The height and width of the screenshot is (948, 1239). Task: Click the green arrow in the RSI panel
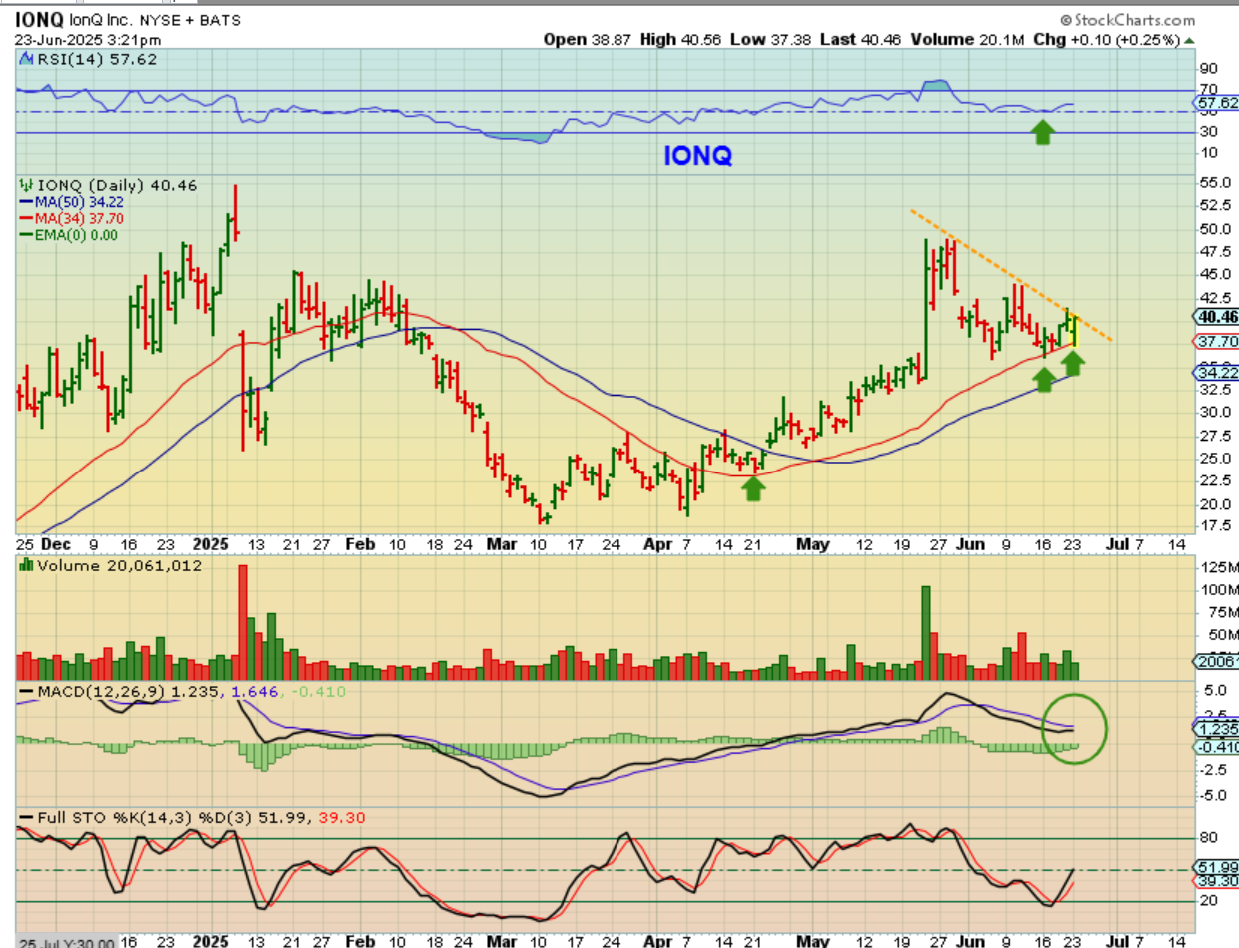1043,131
